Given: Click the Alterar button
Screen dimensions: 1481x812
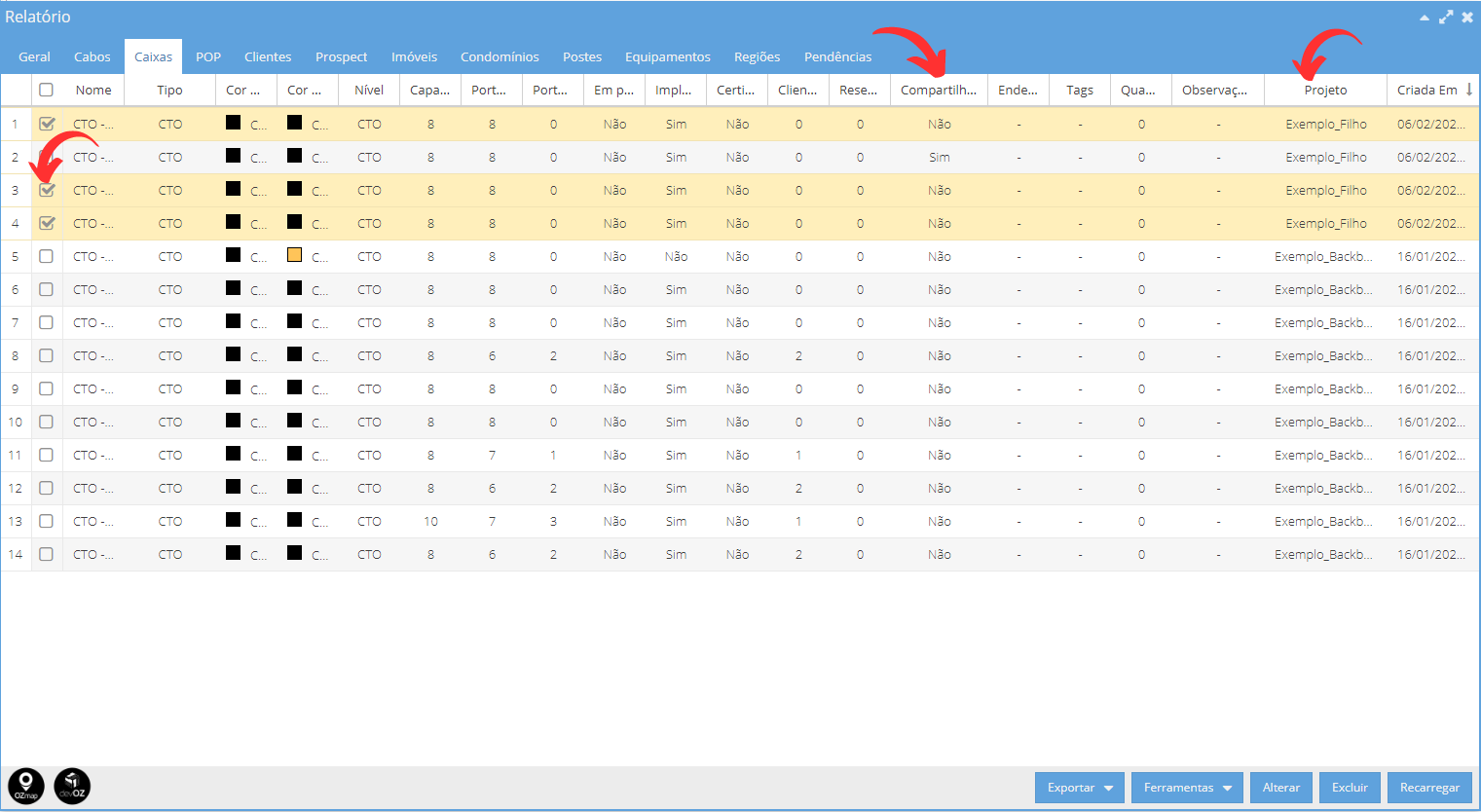Looking at the screenshot, I should click(1281, 788).
